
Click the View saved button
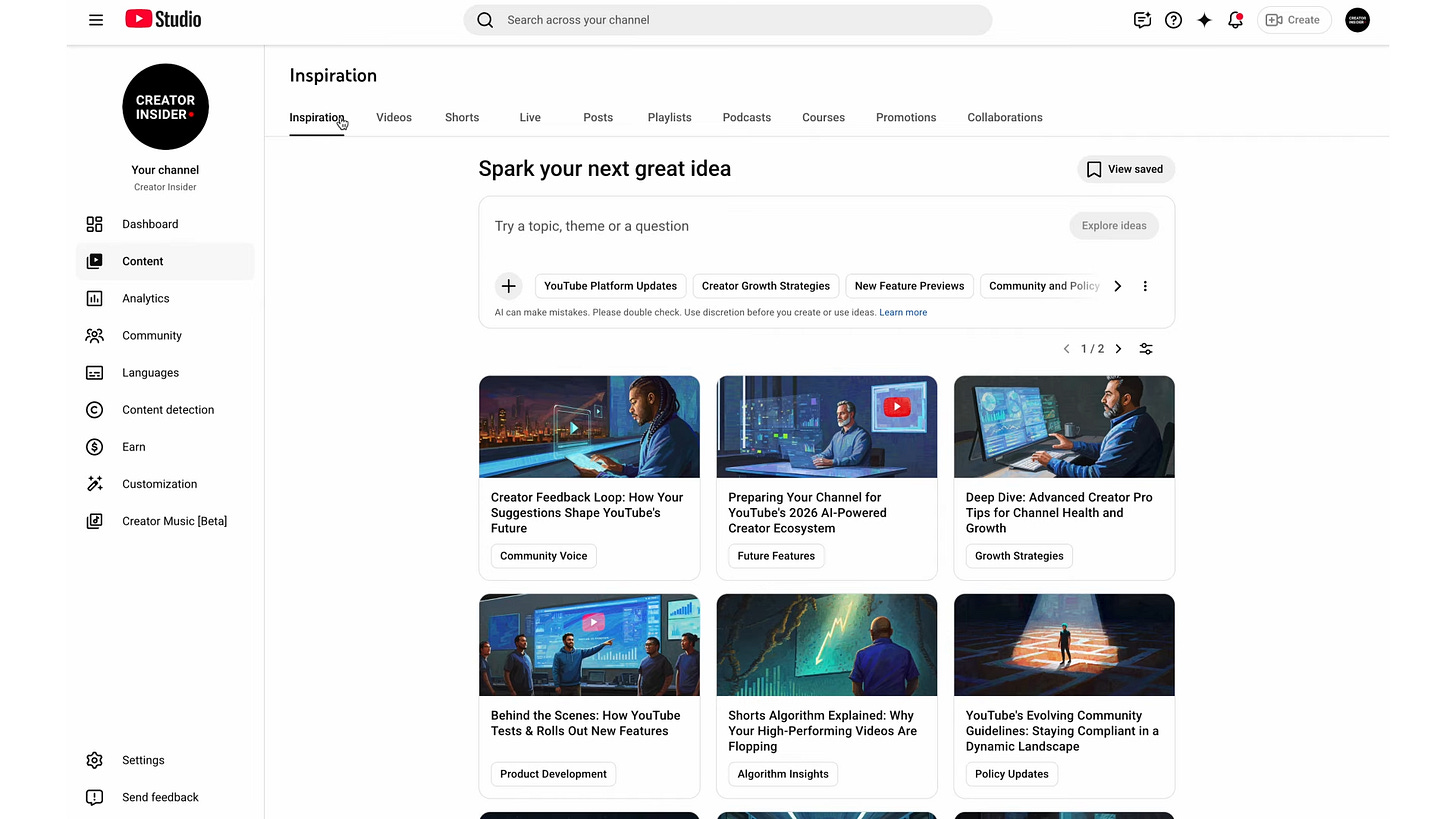coord(1125,169)
